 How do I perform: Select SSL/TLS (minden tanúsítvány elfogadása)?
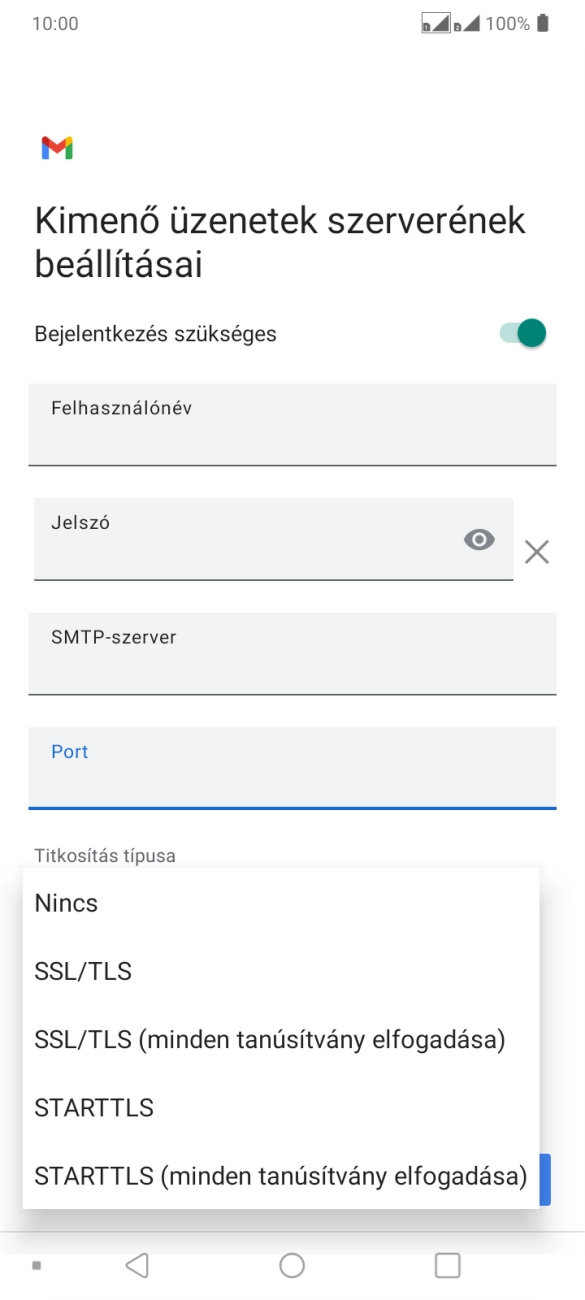click(x=271, y=1039)
